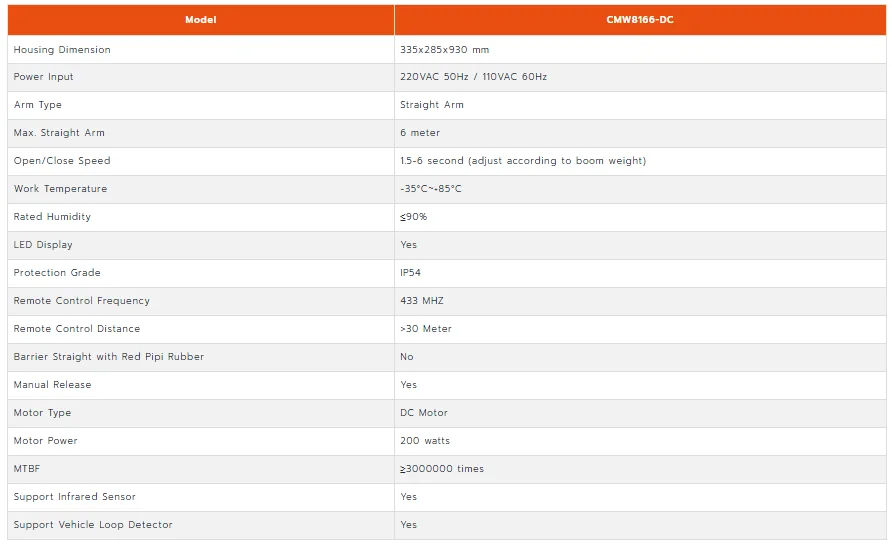Click the MTBF row label
892x544 pixels.
[27, 468]
